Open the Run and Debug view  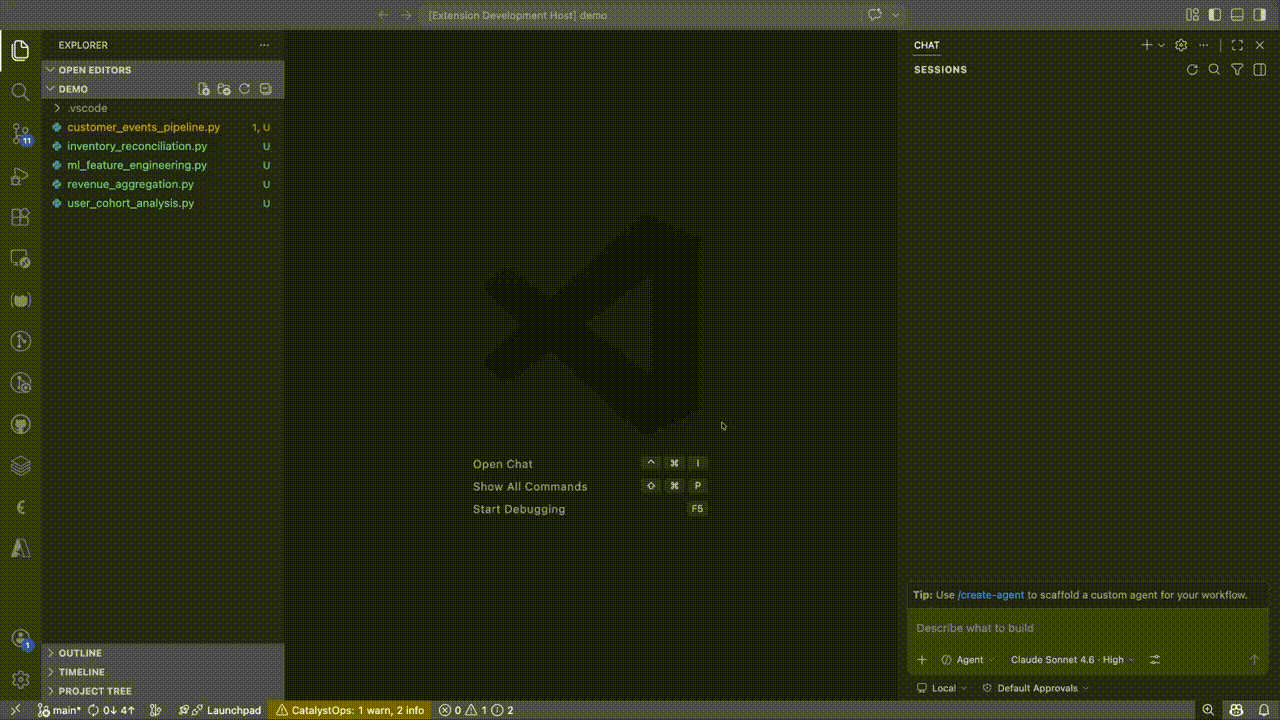click(20, 176)
